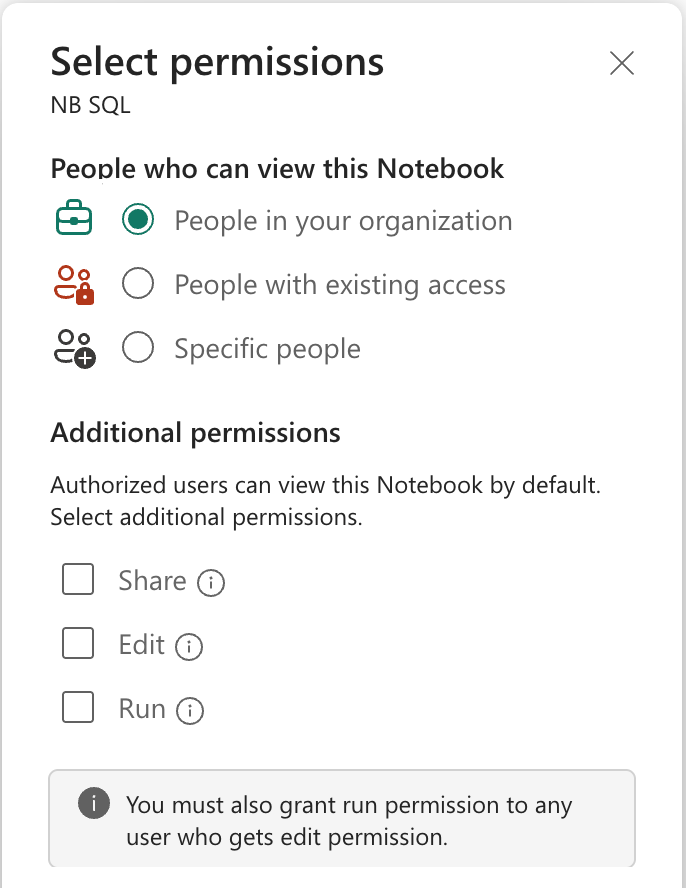Click the 'People with existing access' label text

(x=340, y=285)
